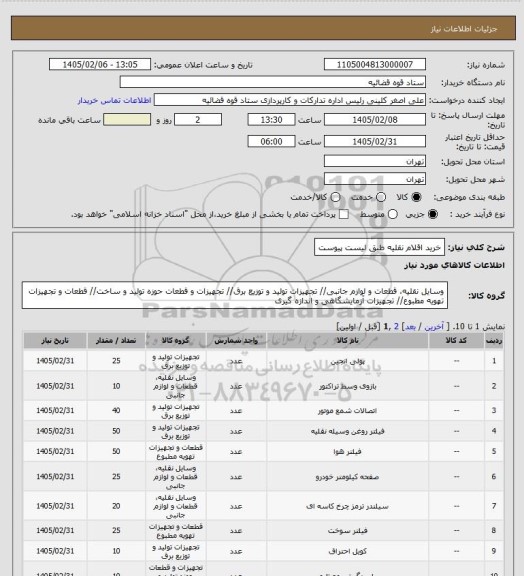This screenshot has height=576, width=524.
Task: Go to page 2 of items
Action: pyautogui.click(x=396, y=327)
